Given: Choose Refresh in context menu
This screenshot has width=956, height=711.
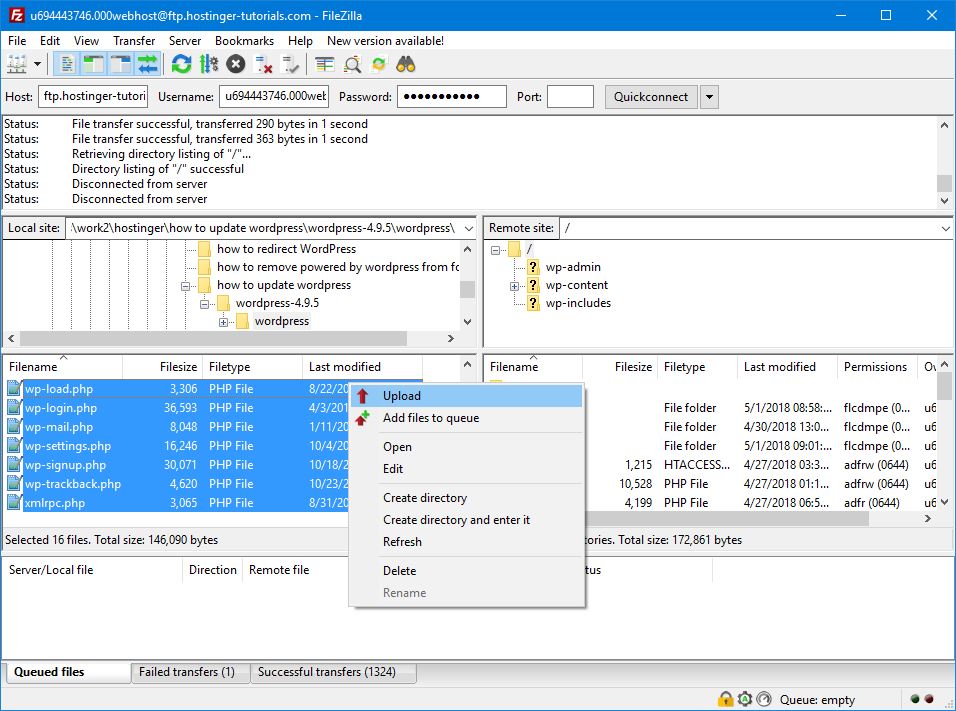Looking at the screenshot, I should (x=467, y=541).
